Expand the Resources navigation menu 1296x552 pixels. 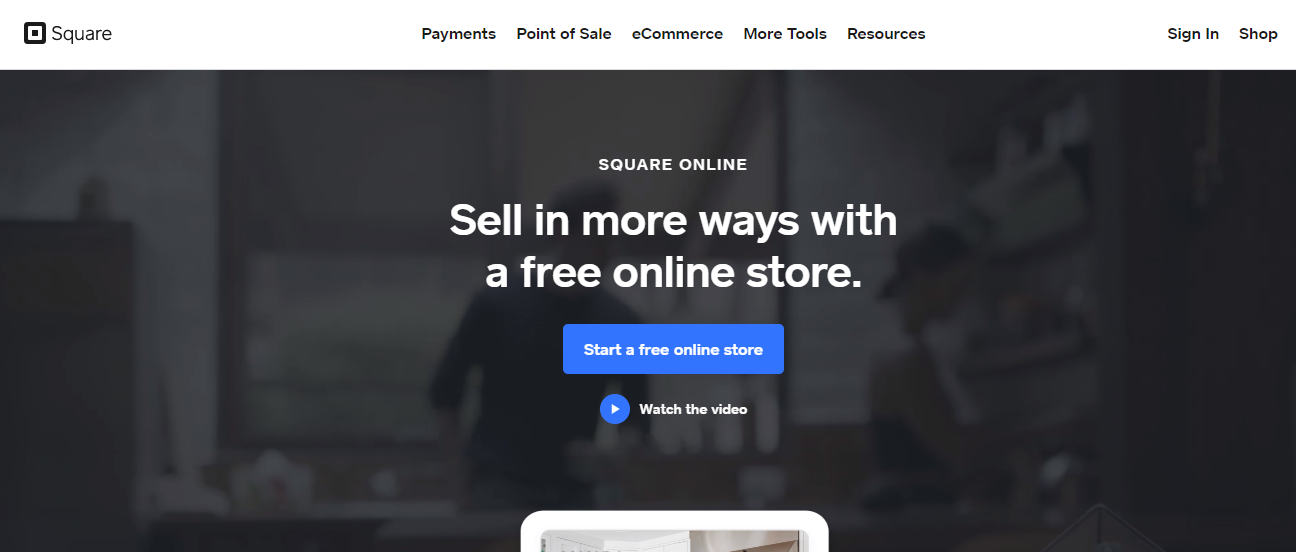886,34
